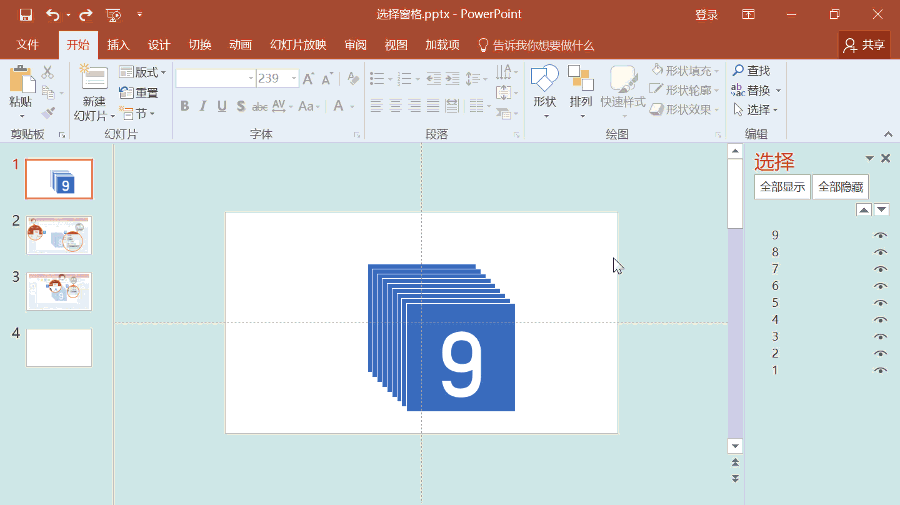This screenshot has width=900, height=505.
Task: Apply Bold formatting button
Action: (185, 106)
